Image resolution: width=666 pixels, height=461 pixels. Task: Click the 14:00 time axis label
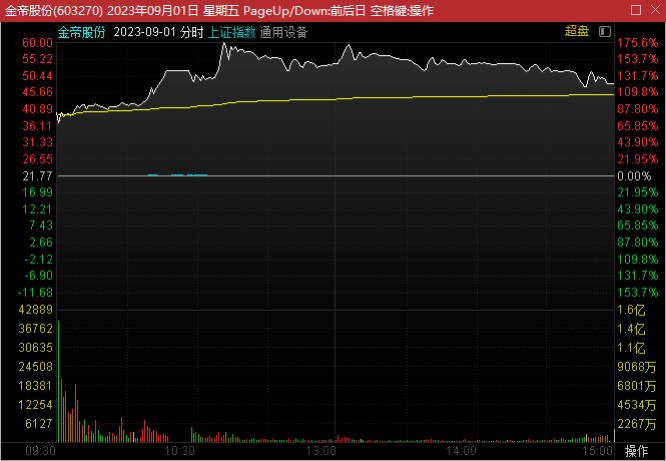click(x=461, y=451)
